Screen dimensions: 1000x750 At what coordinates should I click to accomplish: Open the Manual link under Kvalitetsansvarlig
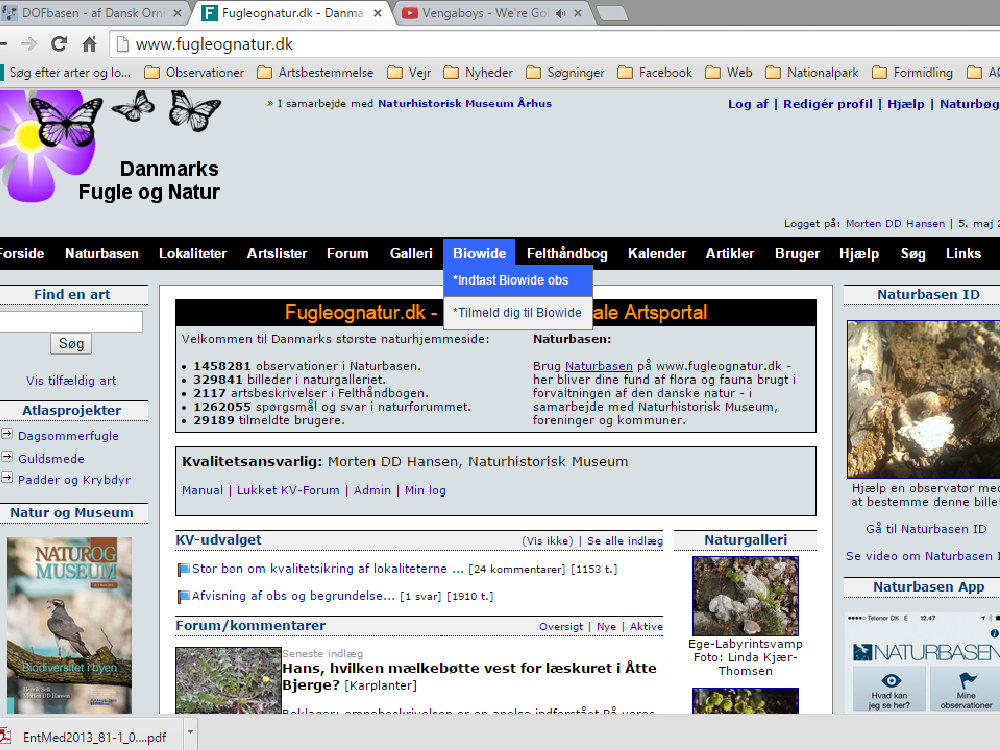click(202, 490)
